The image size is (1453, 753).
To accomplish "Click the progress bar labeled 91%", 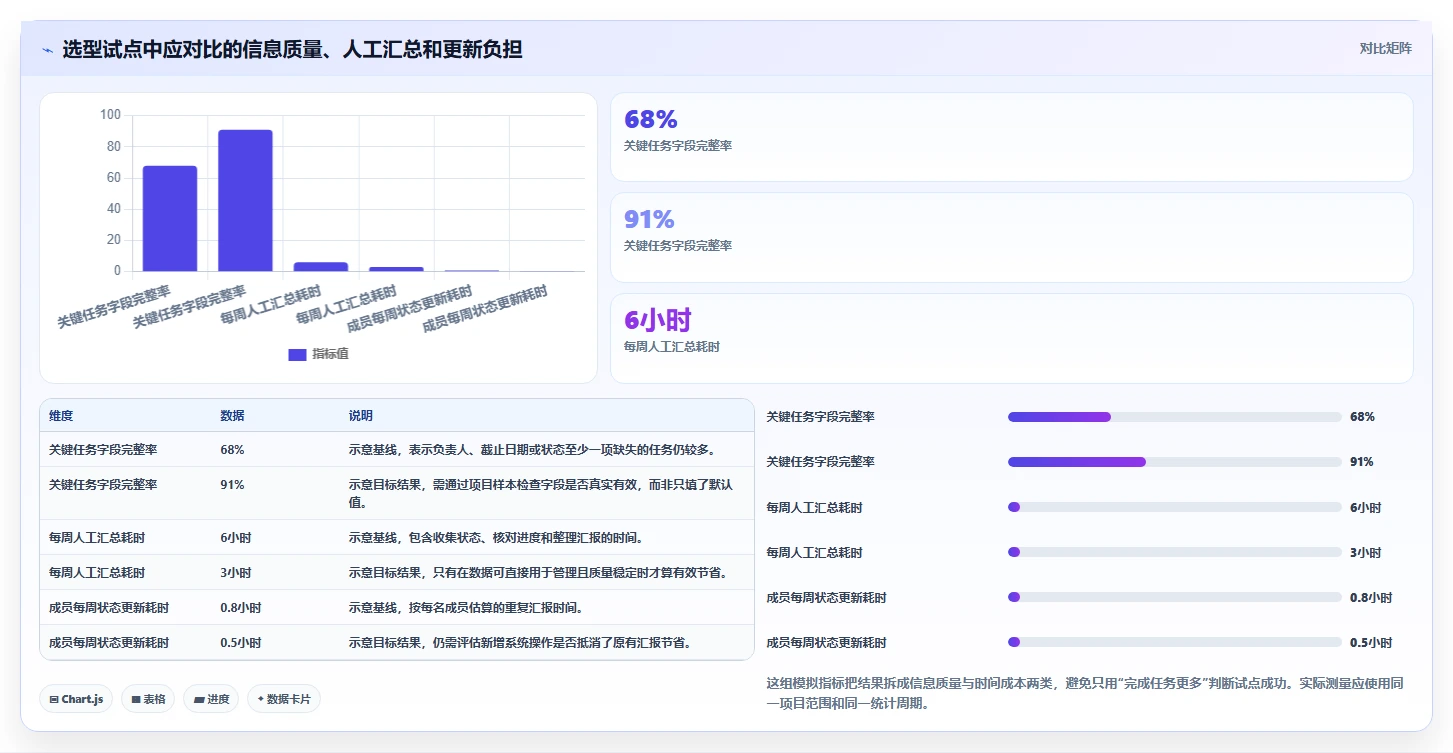I will click(1175, 462).
